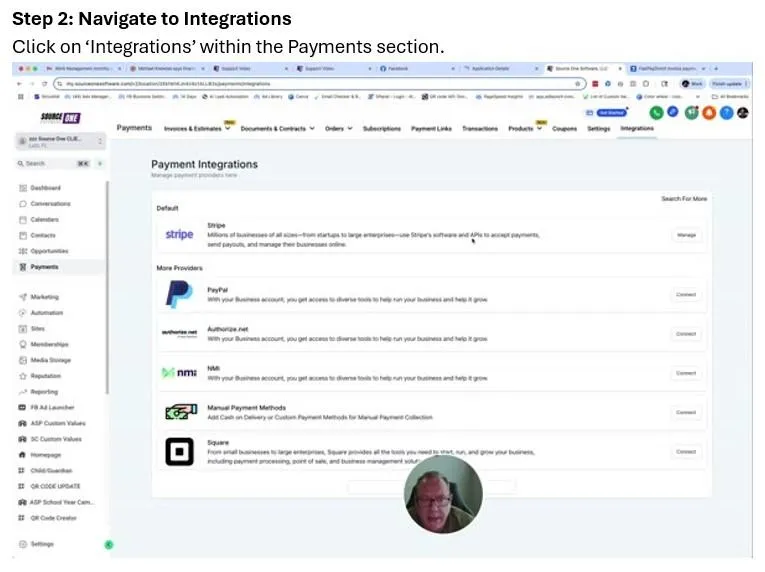Collapse the sidebar with the green arrow
This screenshot has height=572, width=765.
[x=109, y=545]
